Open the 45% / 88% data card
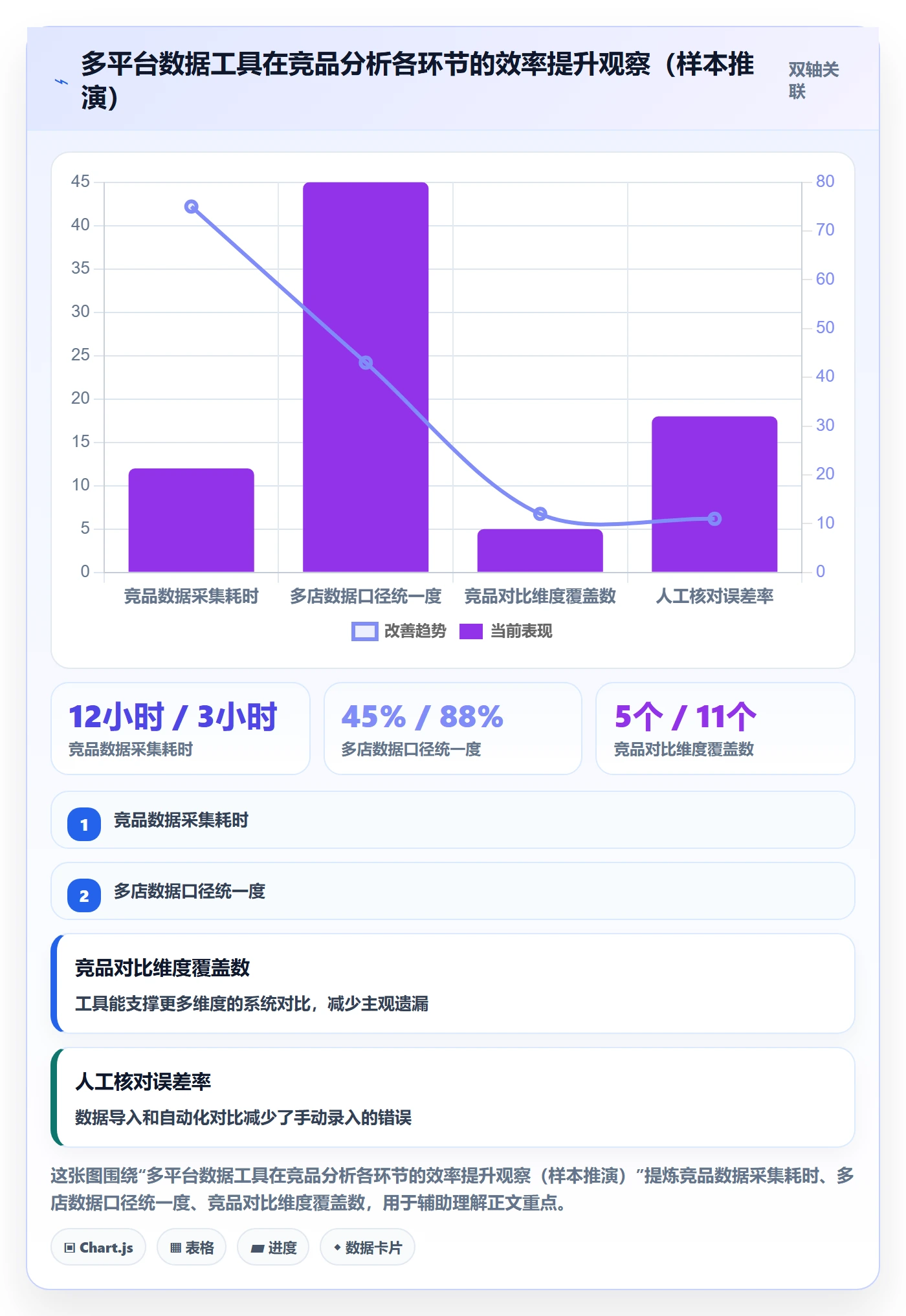 pyautogui.click(x=453, y=729)
